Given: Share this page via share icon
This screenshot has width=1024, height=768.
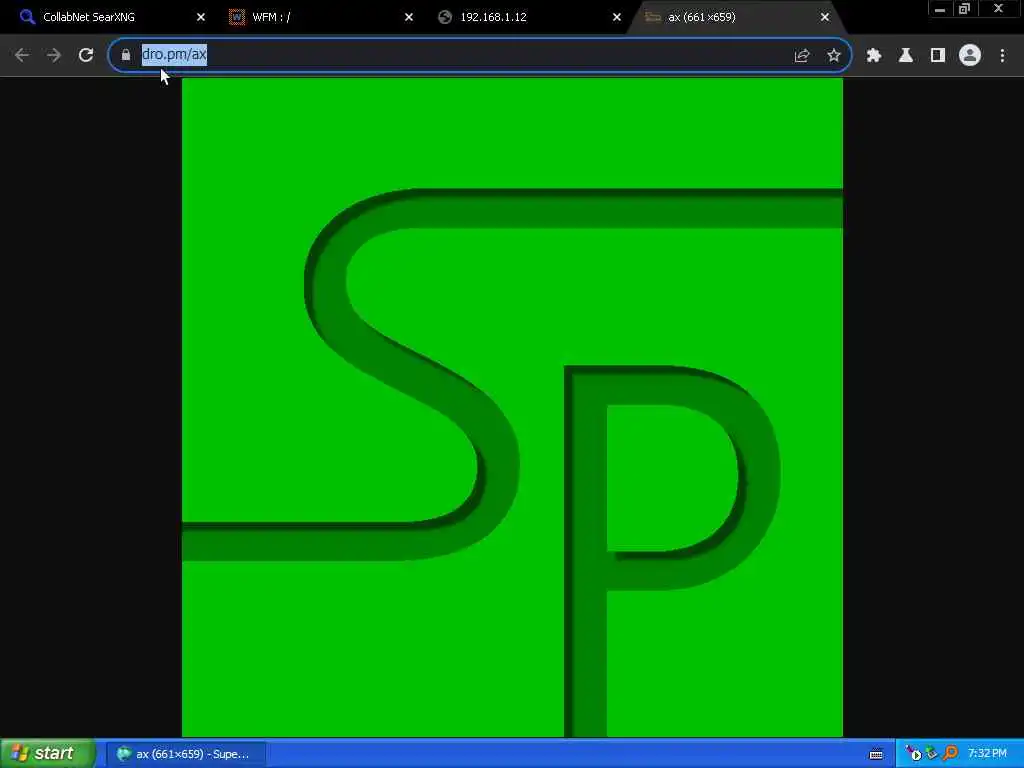Looking at the screenshot, I should coord(802,56).
